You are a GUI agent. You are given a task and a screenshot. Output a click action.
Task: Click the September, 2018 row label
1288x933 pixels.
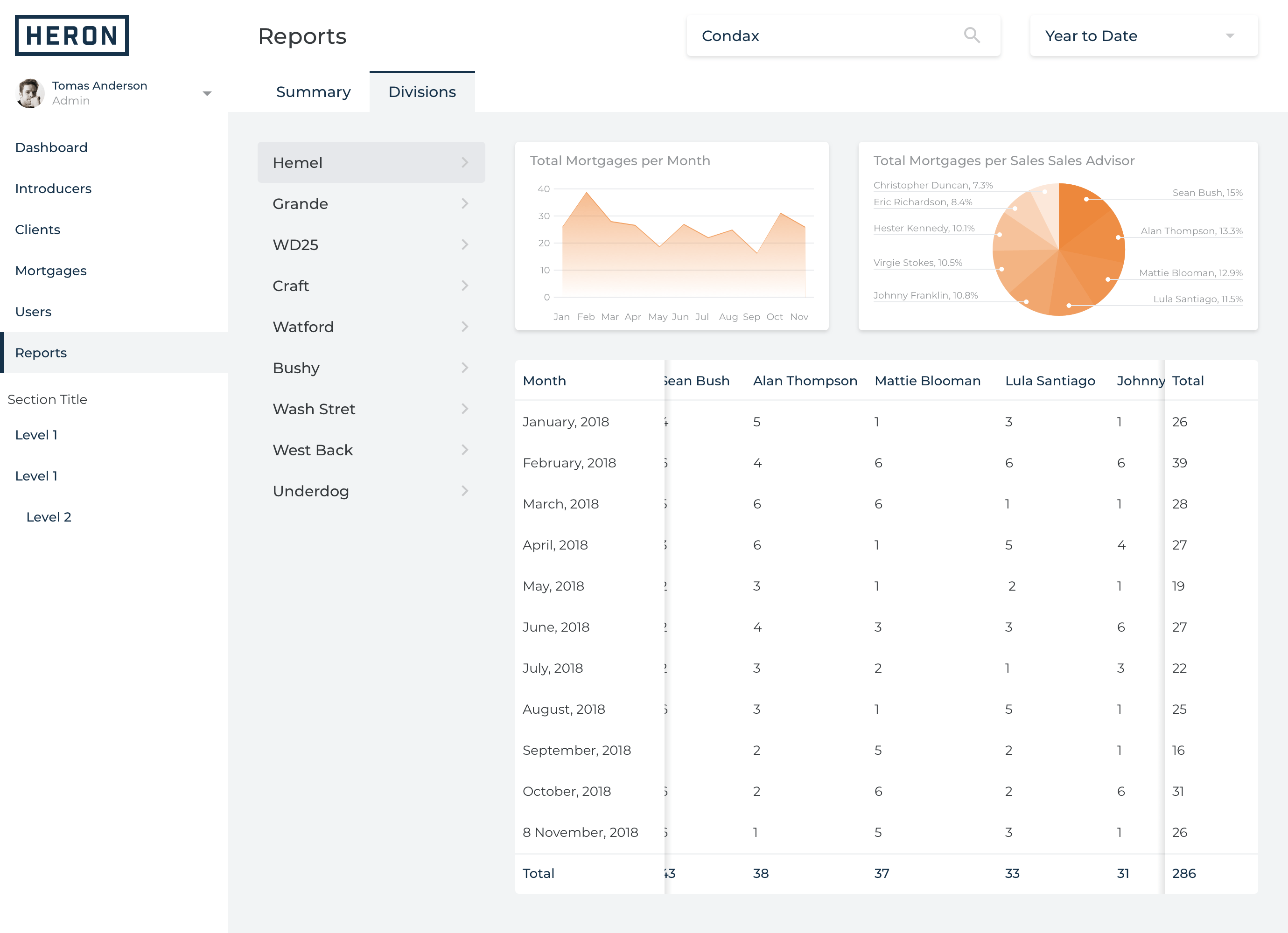coord(576,750)
